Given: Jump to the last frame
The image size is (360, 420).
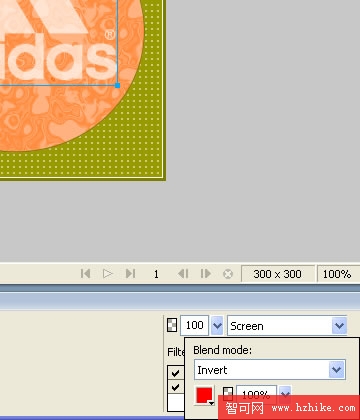Looking at the screenshot, I should coord(130,274).
